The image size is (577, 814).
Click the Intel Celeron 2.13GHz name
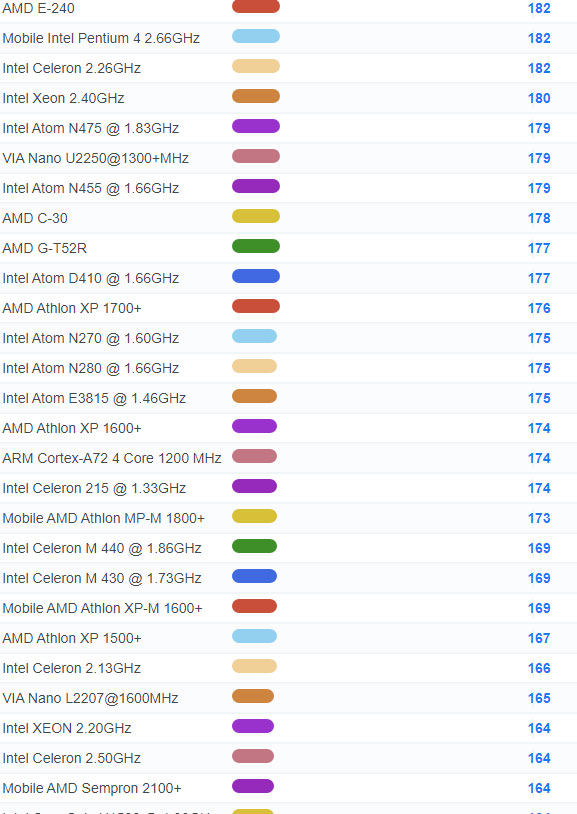pos(72,668)
